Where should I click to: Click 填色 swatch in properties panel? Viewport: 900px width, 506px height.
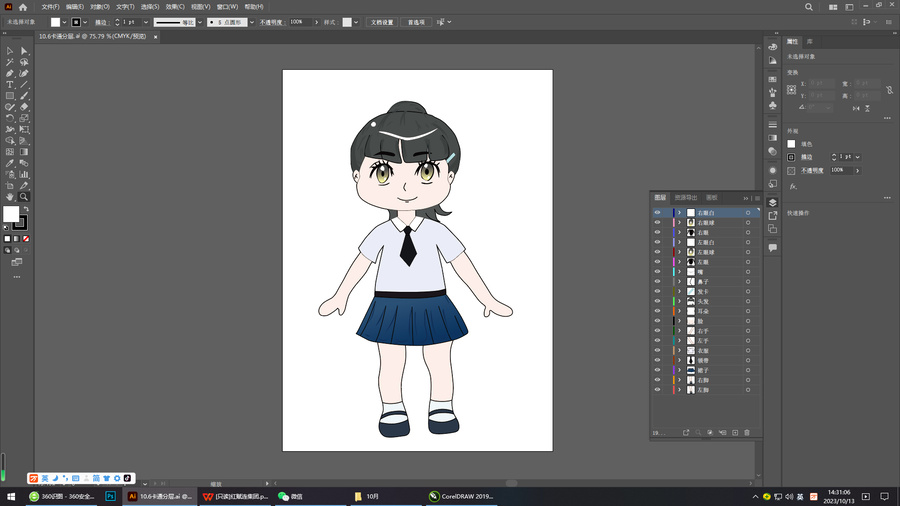(x=792, y=144)
